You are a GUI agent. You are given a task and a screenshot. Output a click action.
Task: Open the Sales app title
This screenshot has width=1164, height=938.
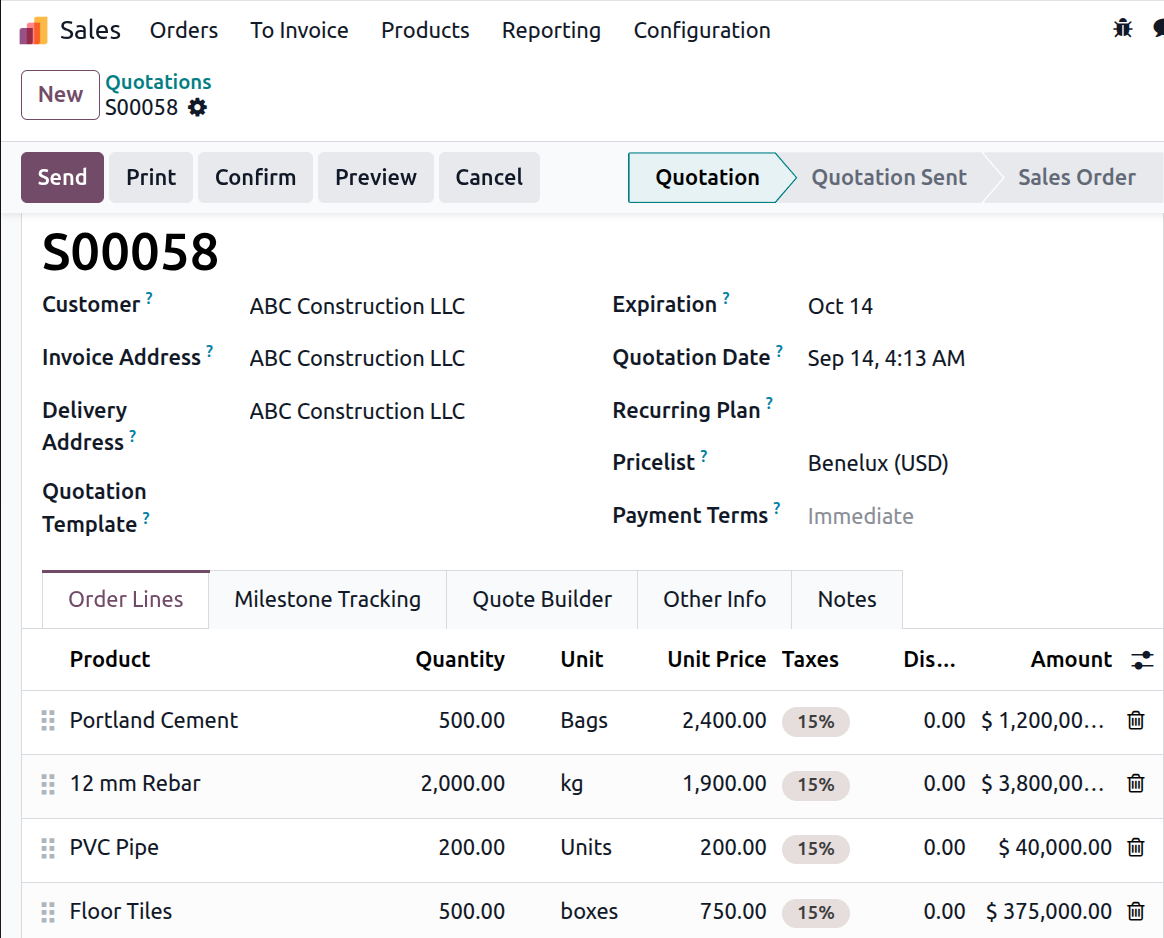coord(90,30)
